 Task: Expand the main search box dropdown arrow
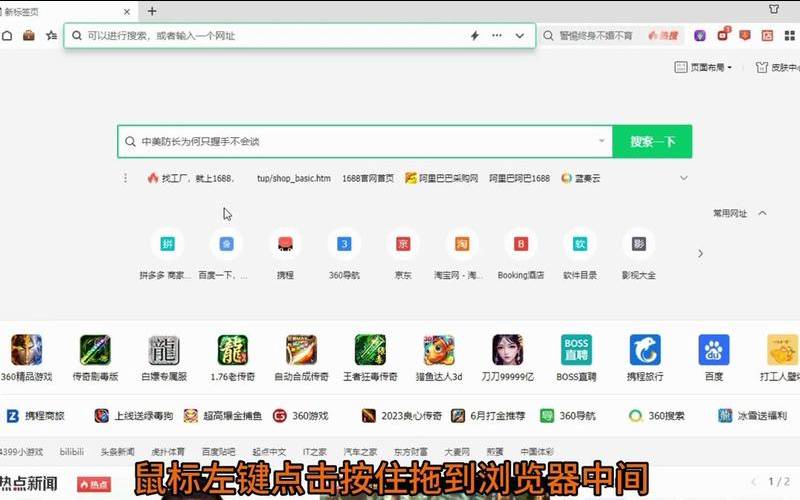602,141
